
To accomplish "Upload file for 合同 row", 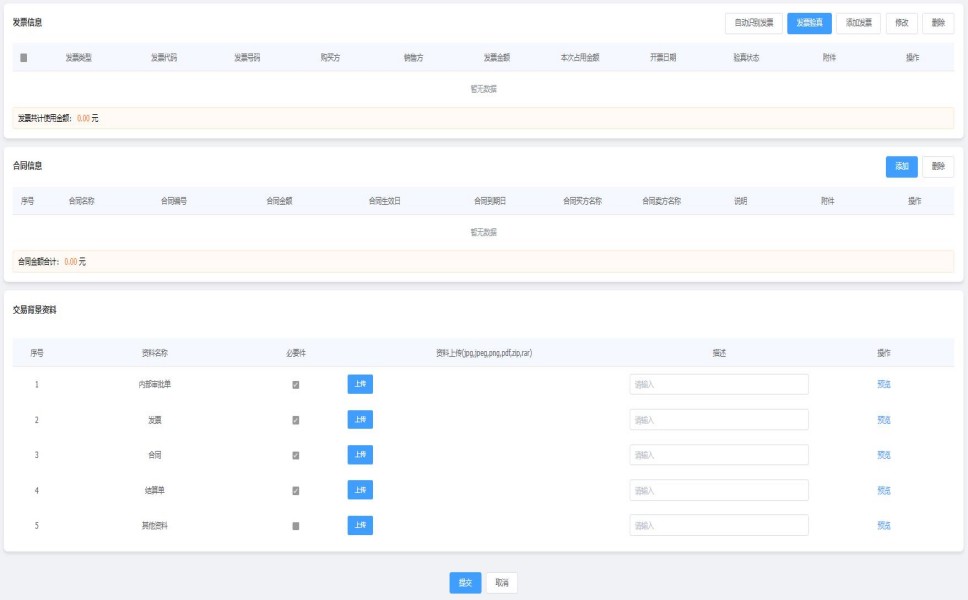I will point(360,455).
